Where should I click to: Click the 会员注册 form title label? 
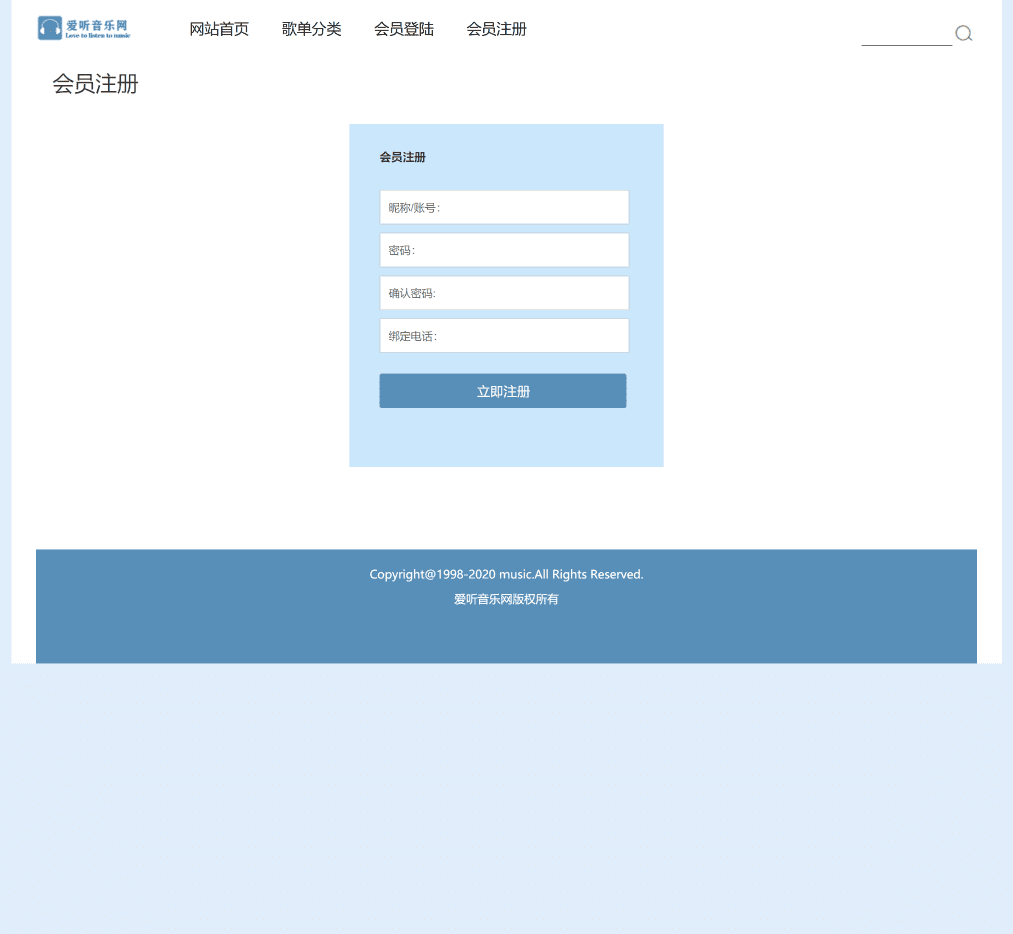(402, 157)
